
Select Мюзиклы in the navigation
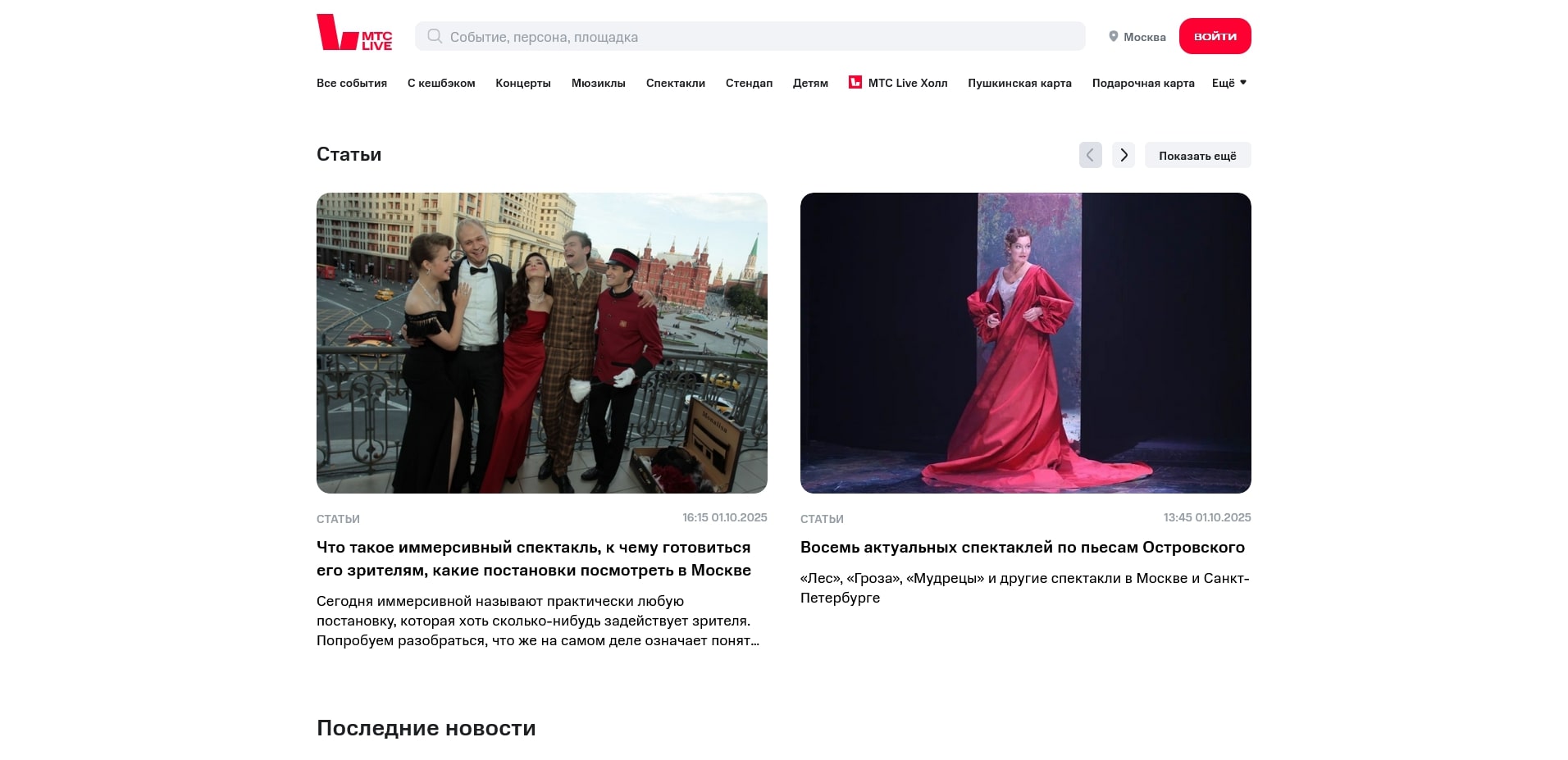pyautogui.click(x=598, y=83)
